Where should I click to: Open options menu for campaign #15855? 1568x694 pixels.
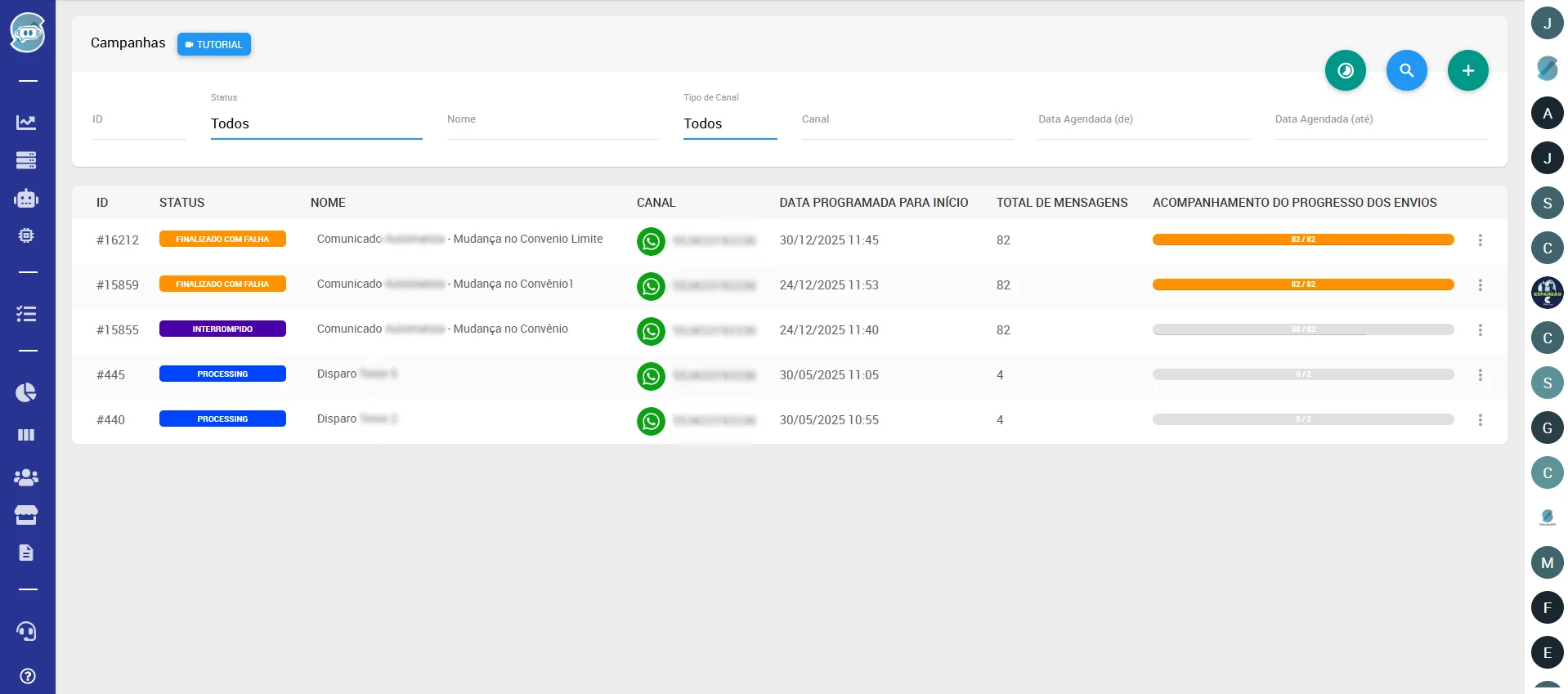1480,330
